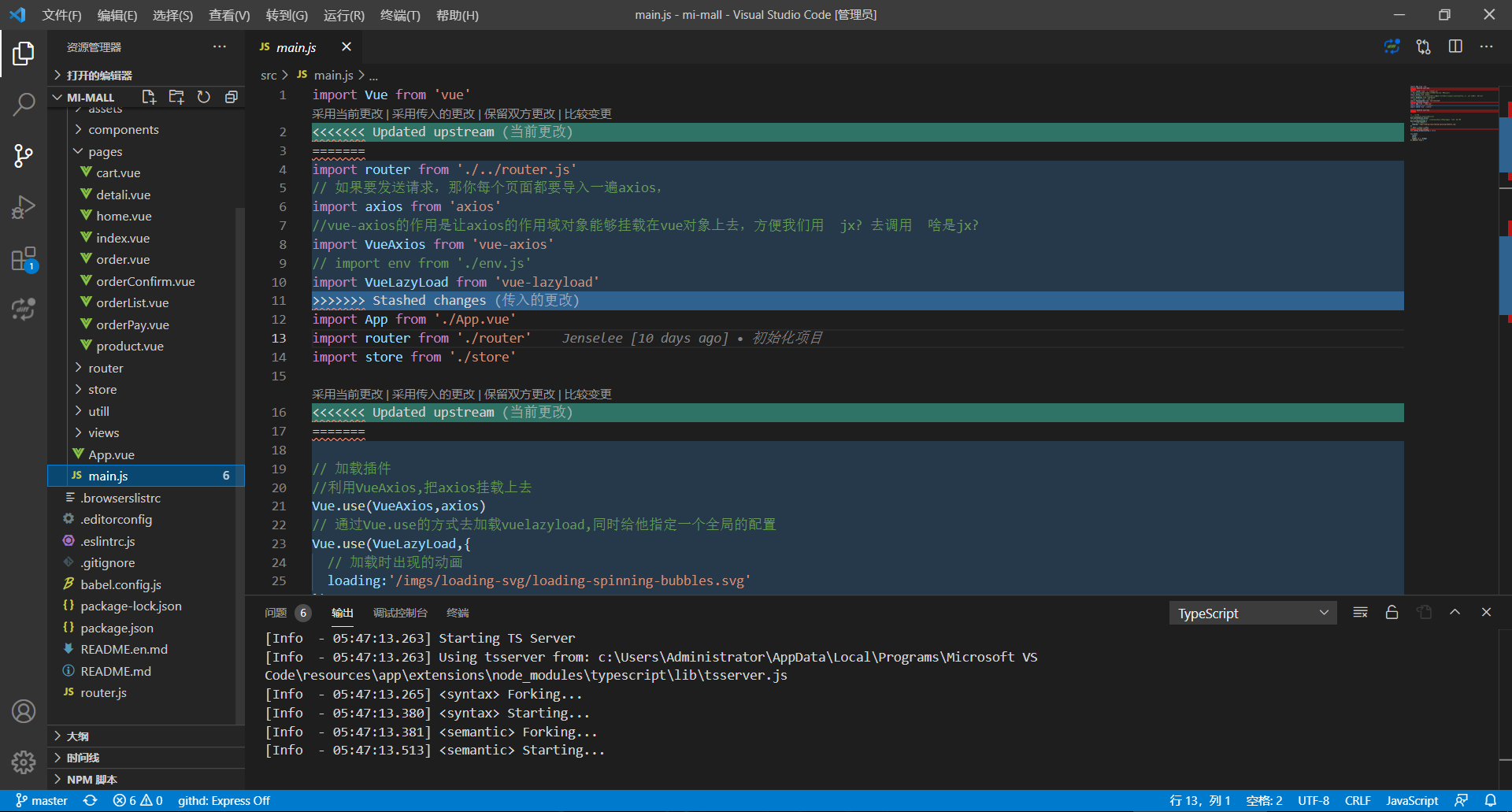Collapse all folders in explorer

point(232,97)
